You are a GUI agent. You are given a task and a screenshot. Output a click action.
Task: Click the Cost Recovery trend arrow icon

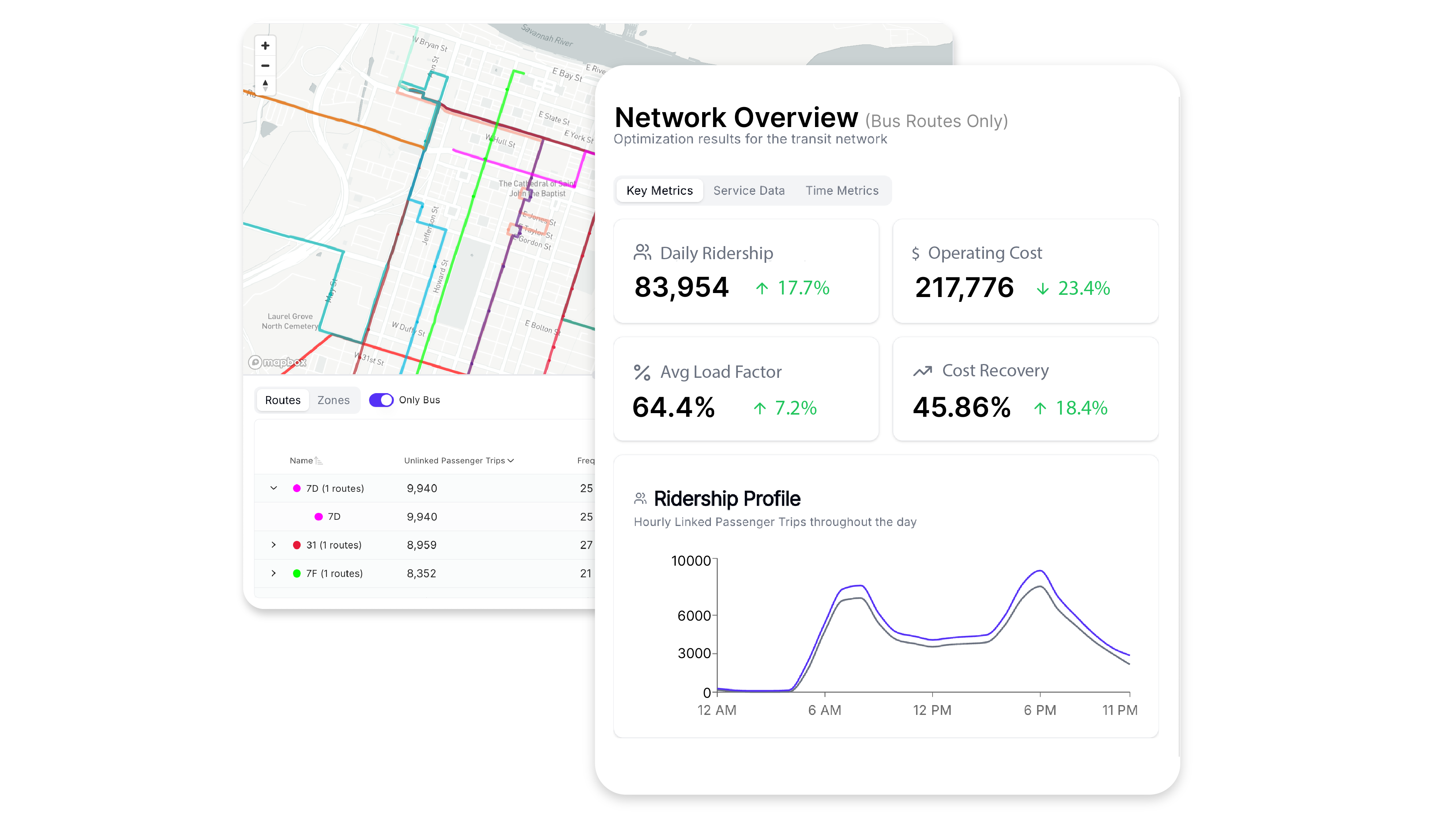click(922, 371)
